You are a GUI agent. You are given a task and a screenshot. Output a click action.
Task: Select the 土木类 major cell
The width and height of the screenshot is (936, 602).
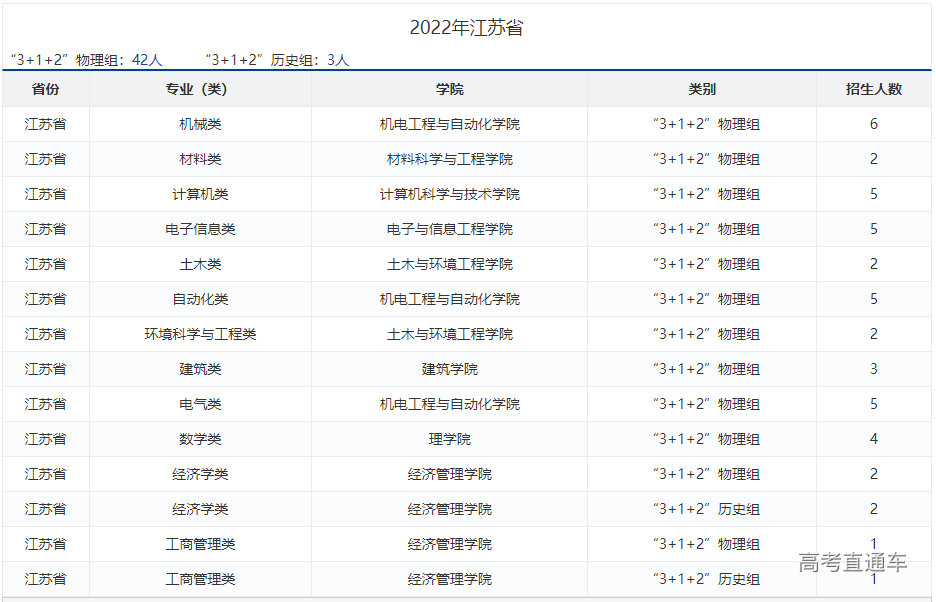point(200,264)
